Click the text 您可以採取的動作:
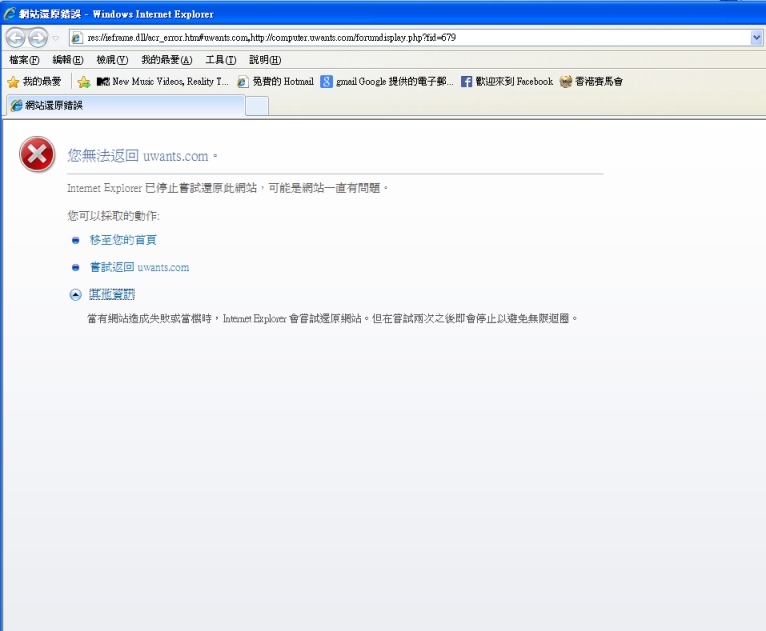 coord(113,216)
